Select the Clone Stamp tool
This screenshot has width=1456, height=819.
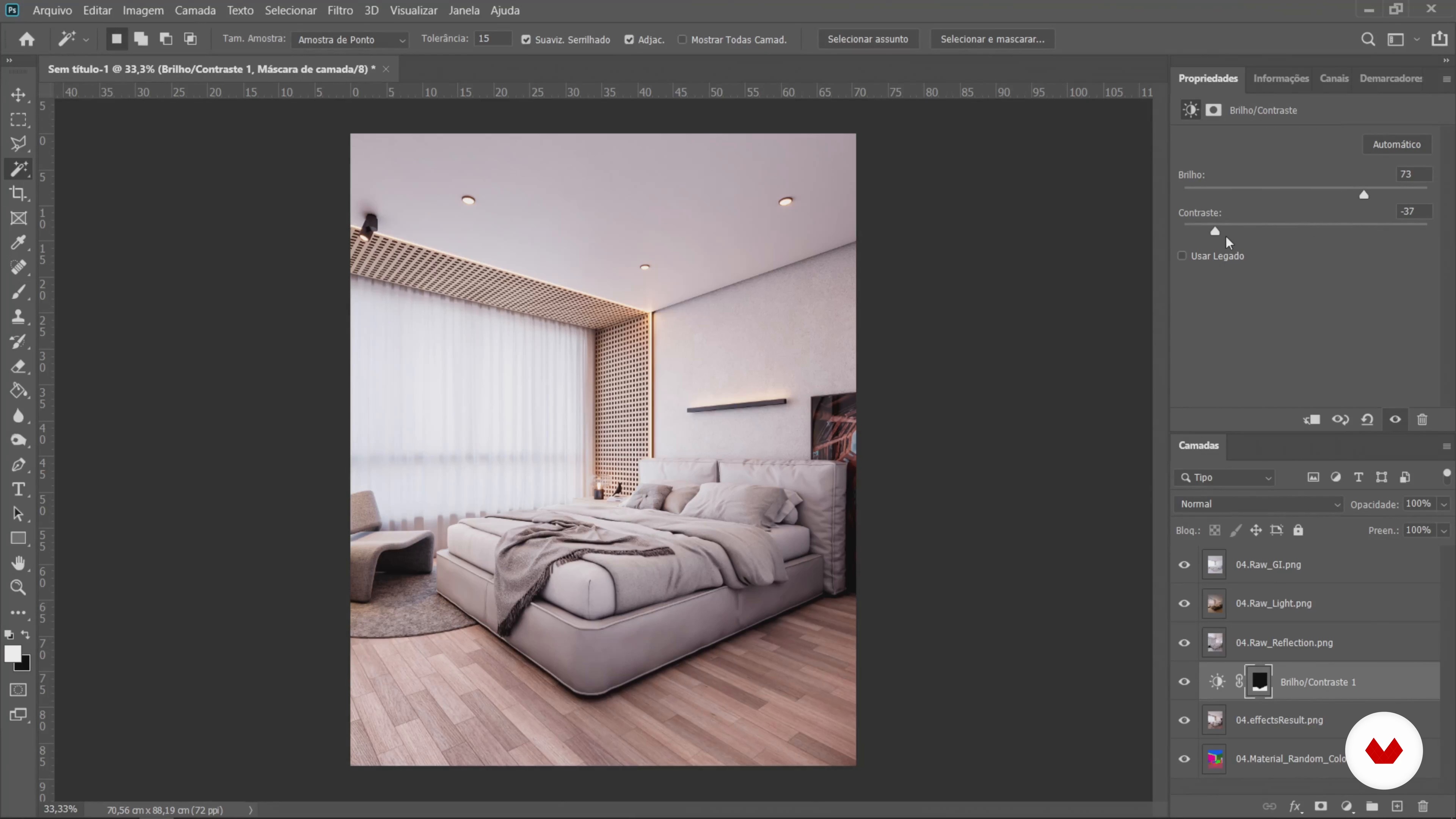tap(18, 317)
